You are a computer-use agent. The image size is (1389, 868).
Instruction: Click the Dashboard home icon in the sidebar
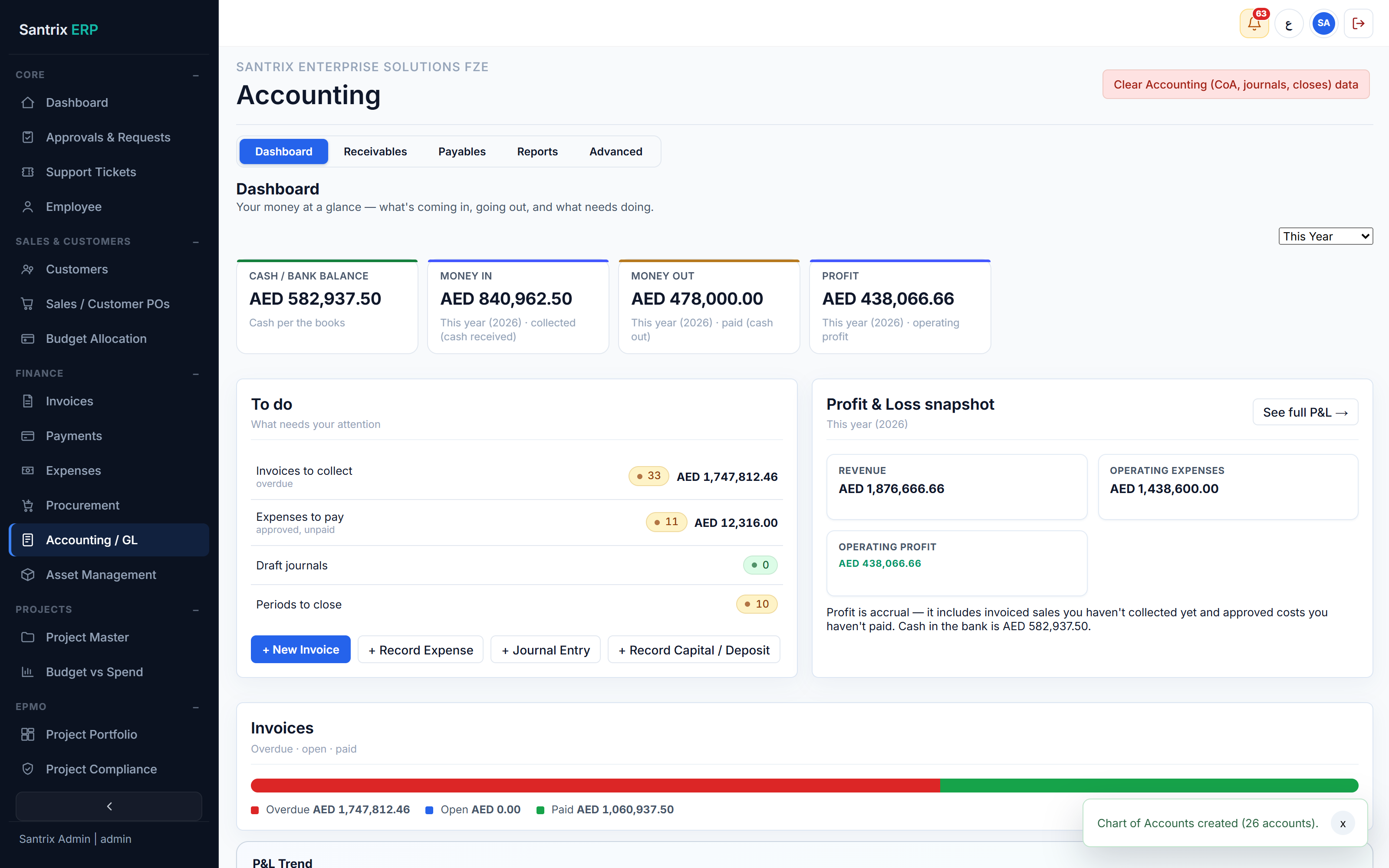[x=27, y=103]
